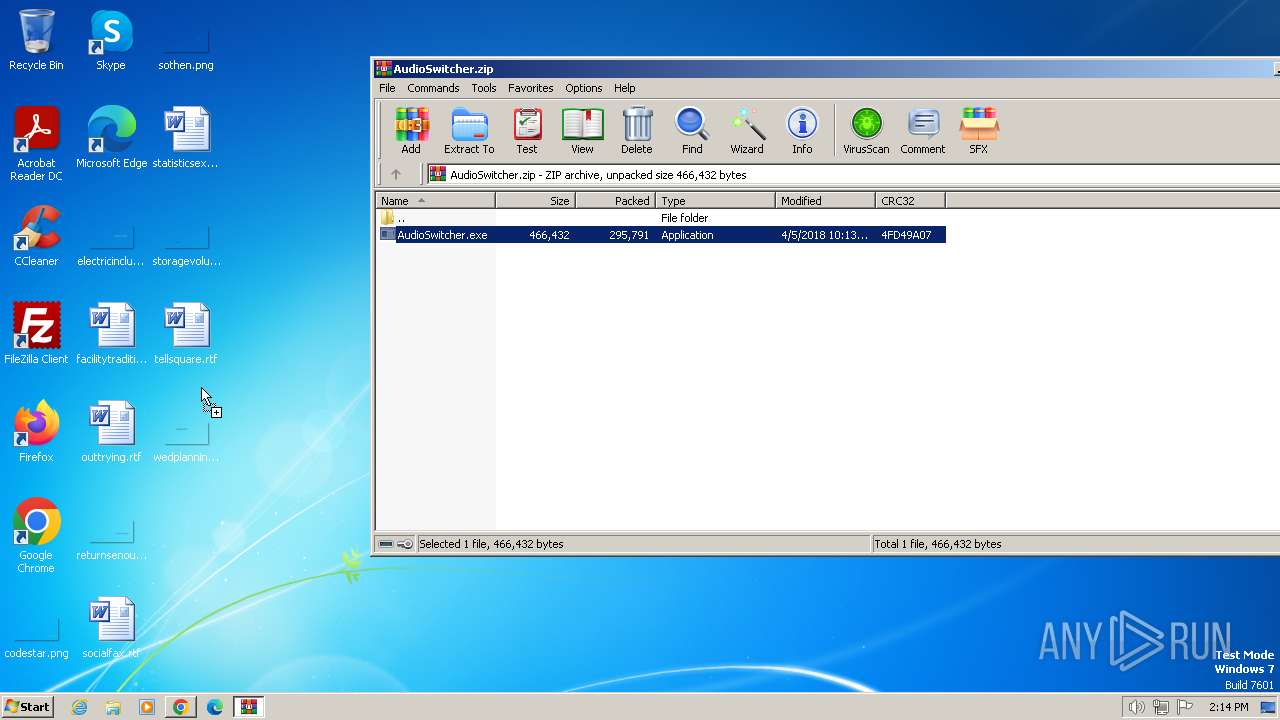Select the Acrobat Reader DC desktop icon

point(36,144)
